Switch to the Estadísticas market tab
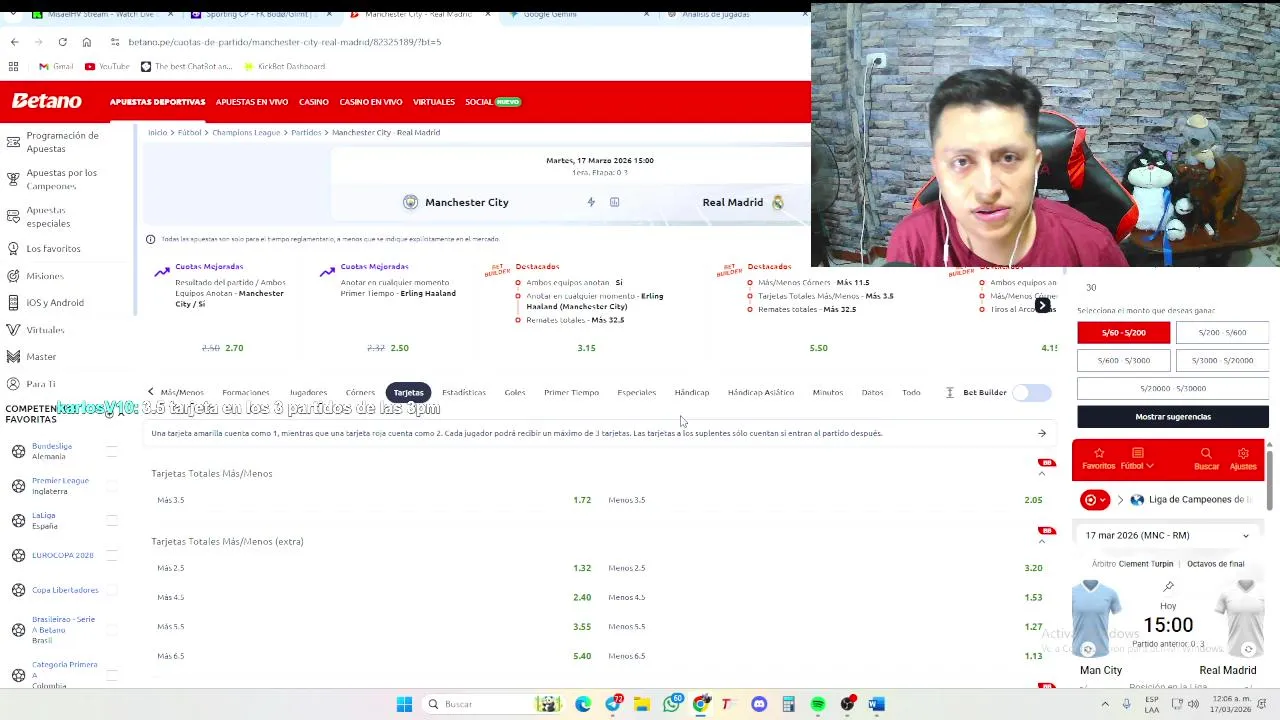 pos(464,393)
